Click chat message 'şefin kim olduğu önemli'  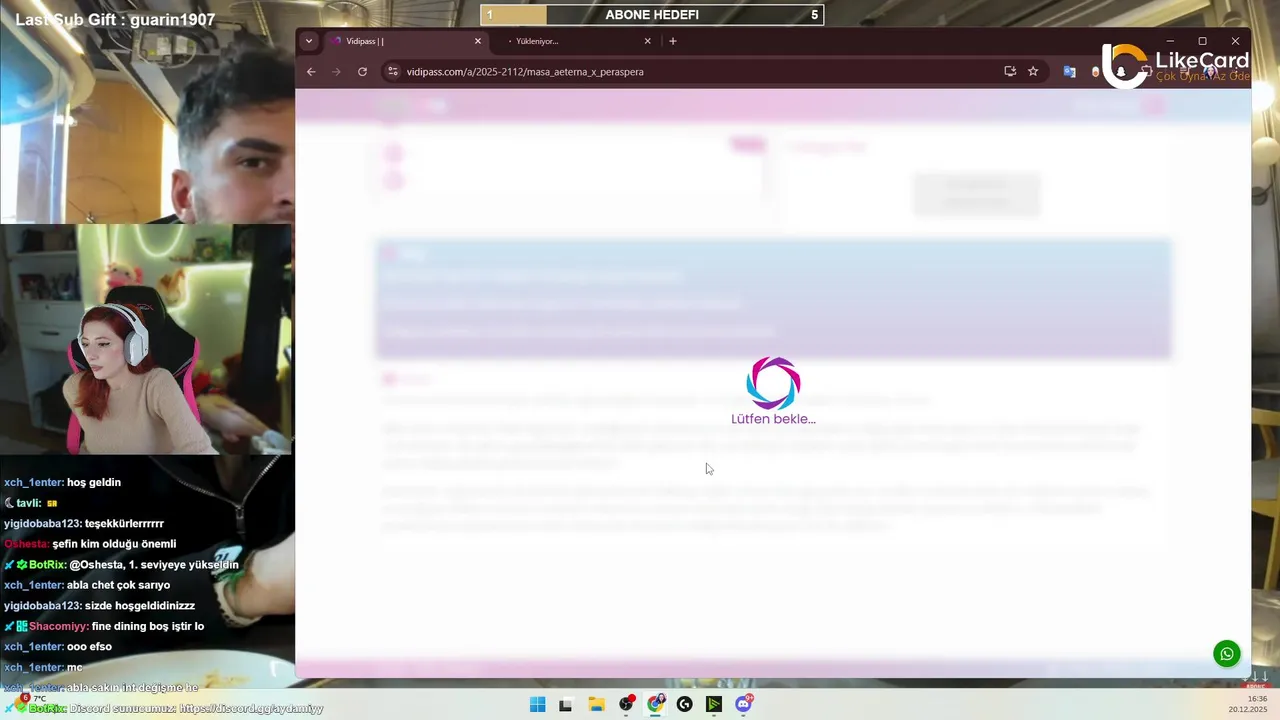pos(114,544)
